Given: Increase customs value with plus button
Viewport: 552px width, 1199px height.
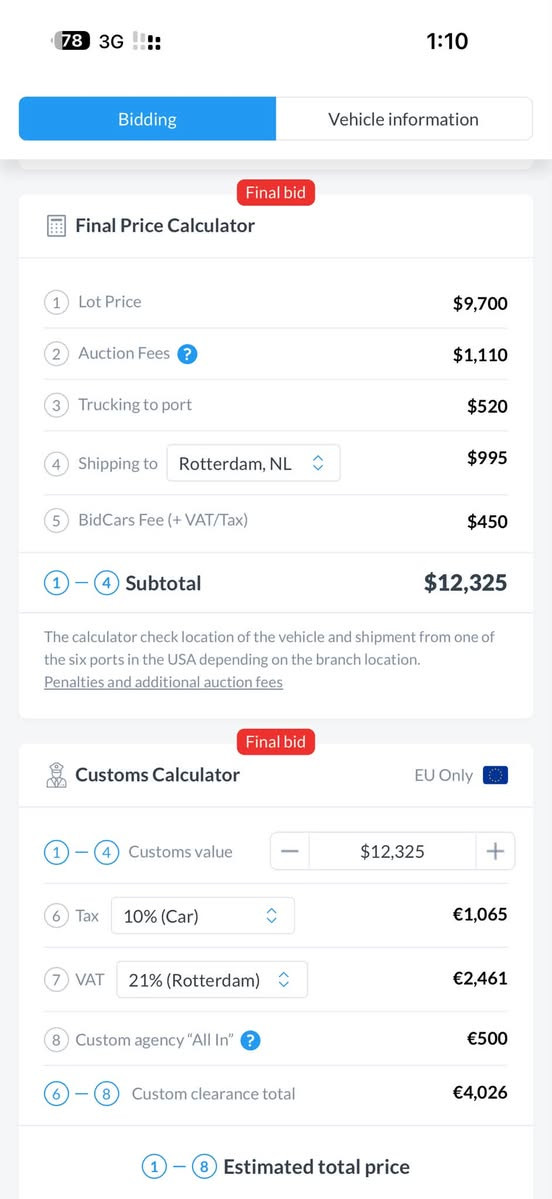Looking at the screenshot, I should click(495, 851).
